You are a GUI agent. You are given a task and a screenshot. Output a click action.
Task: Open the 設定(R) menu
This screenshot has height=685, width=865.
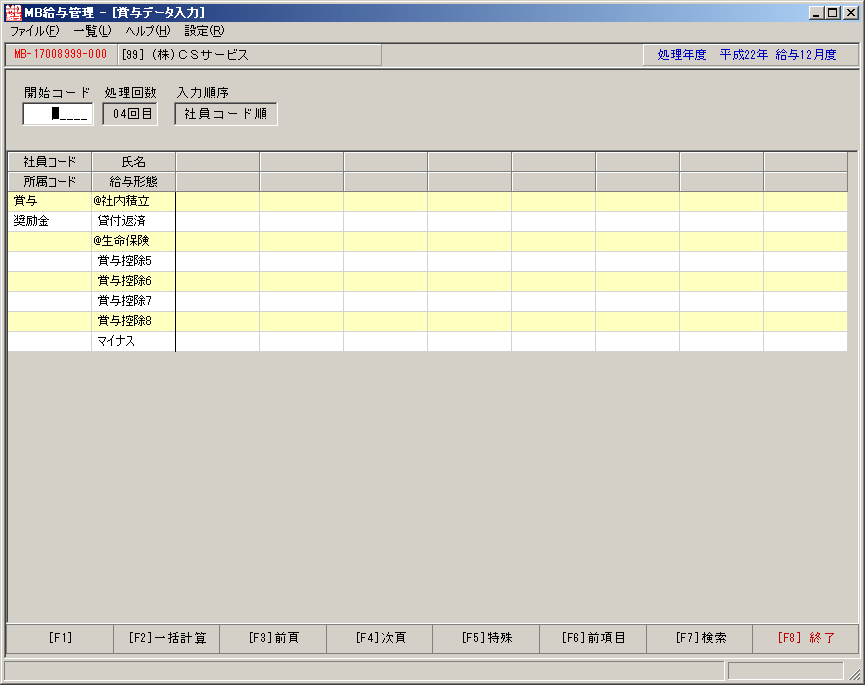coord(204,31)
